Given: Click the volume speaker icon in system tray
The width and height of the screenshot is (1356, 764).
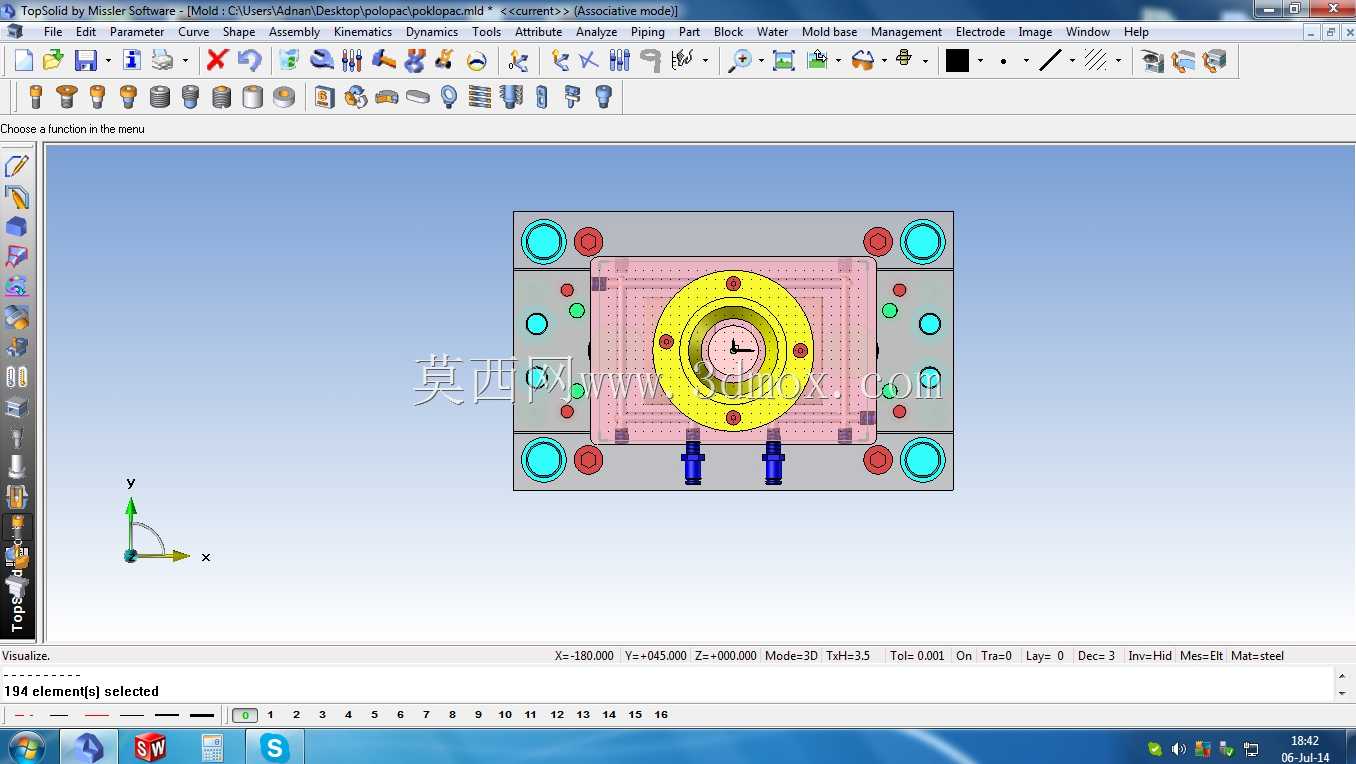Looking at the screenshot, I should 1178,749.
